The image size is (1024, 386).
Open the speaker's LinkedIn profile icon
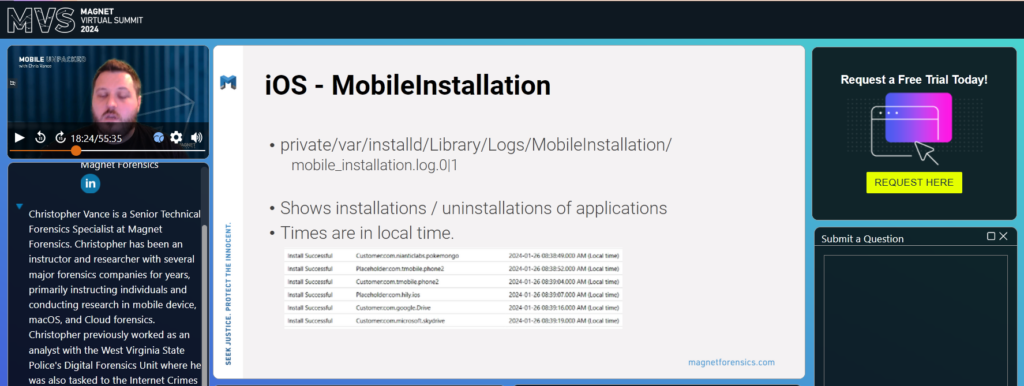pyautogui.click(x=90, y=184)
